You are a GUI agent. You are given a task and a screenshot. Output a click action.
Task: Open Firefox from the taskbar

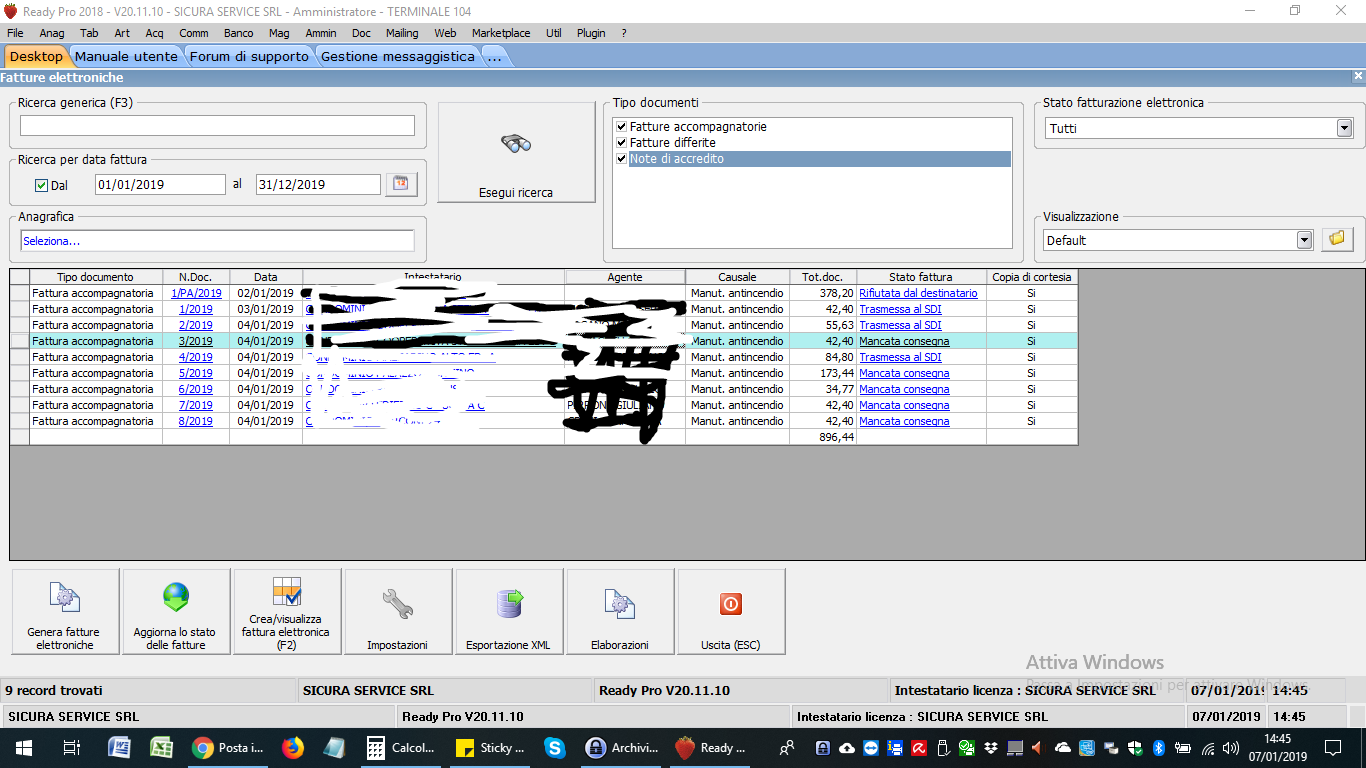click(x=292, y=747)
